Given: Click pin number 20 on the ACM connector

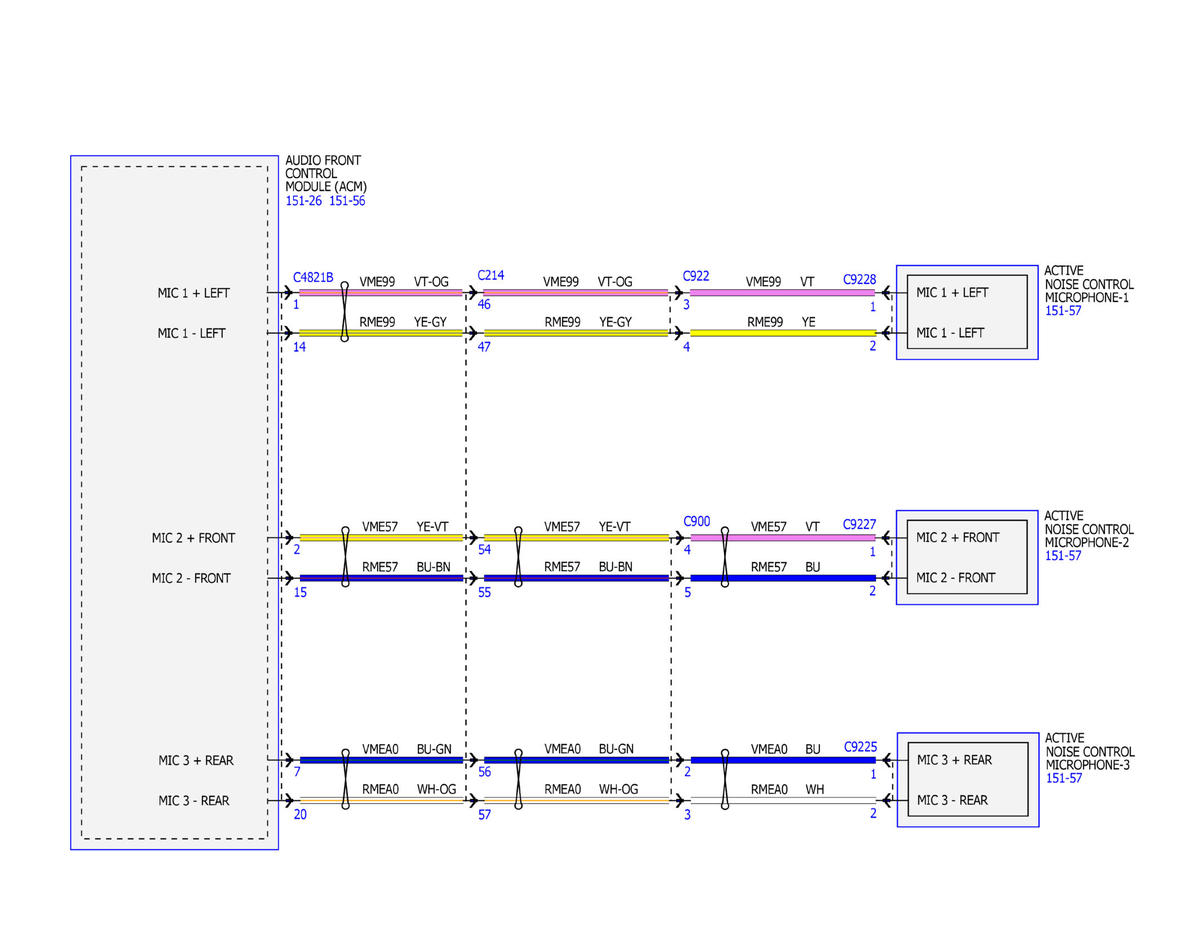Looking at the screenshot, I should point(300,815).
